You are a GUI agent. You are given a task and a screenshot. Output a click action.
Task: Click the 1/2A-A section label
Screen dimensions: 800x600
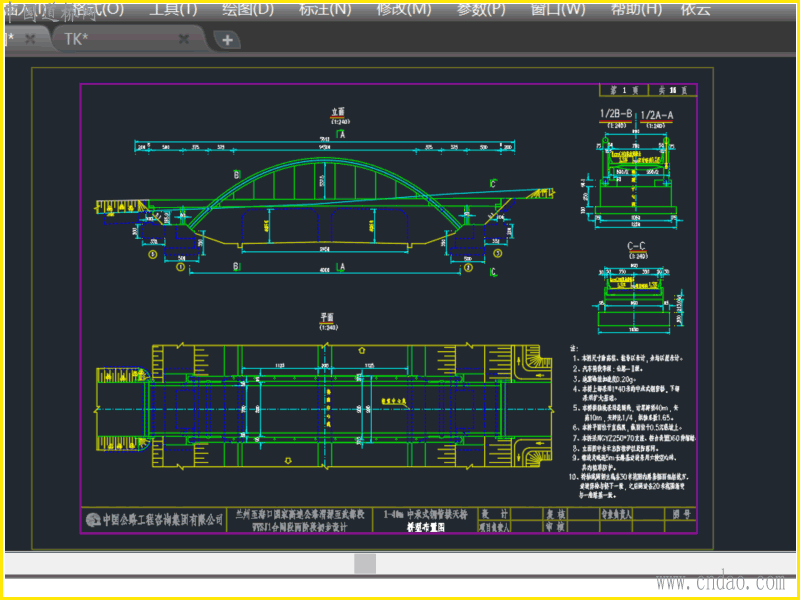(657, 115)
